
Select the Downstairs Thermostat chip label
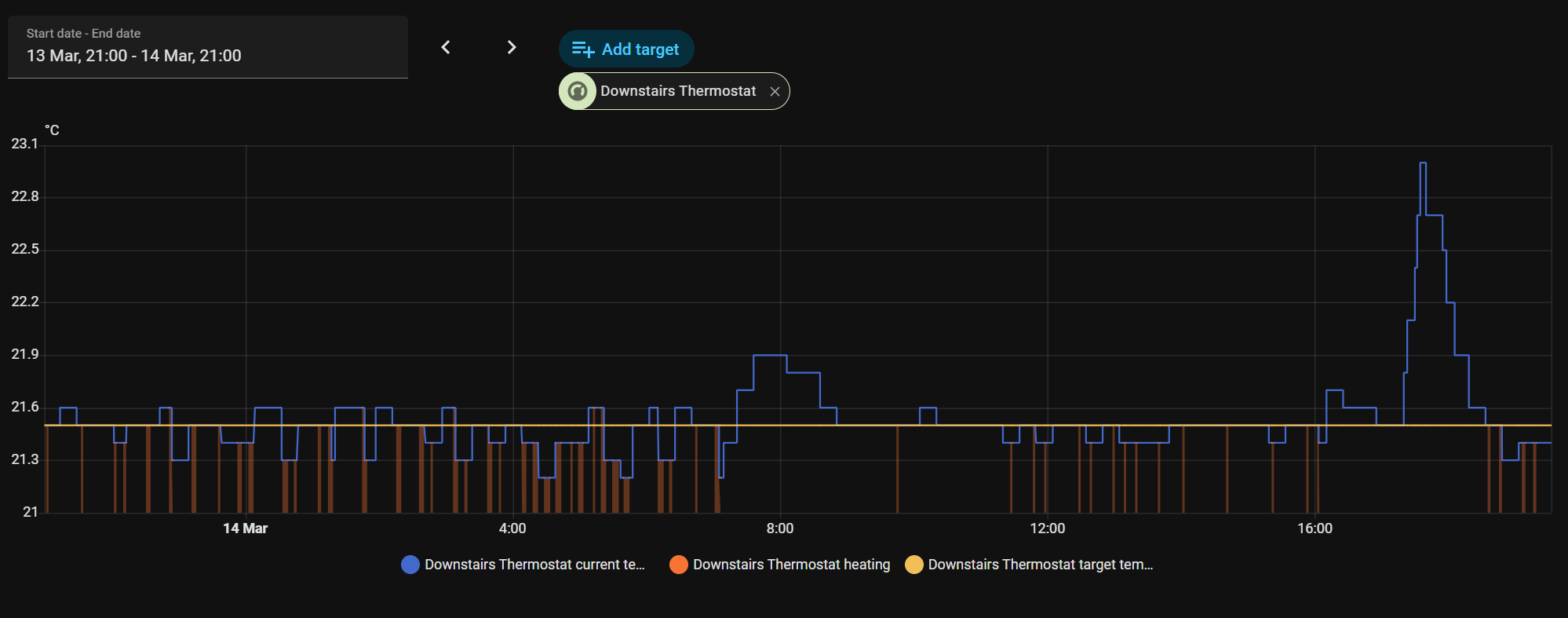(x=678, y=91)
